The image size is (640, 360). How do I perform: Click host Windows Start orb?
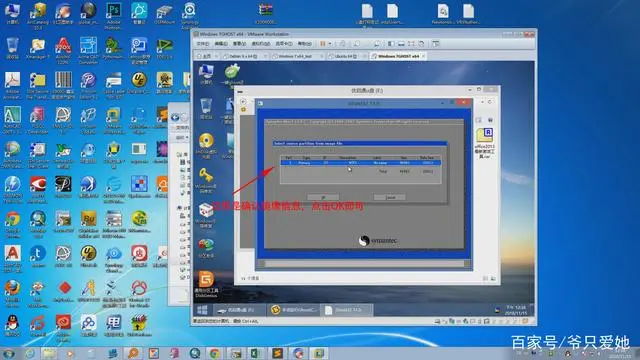pos(8,353)
